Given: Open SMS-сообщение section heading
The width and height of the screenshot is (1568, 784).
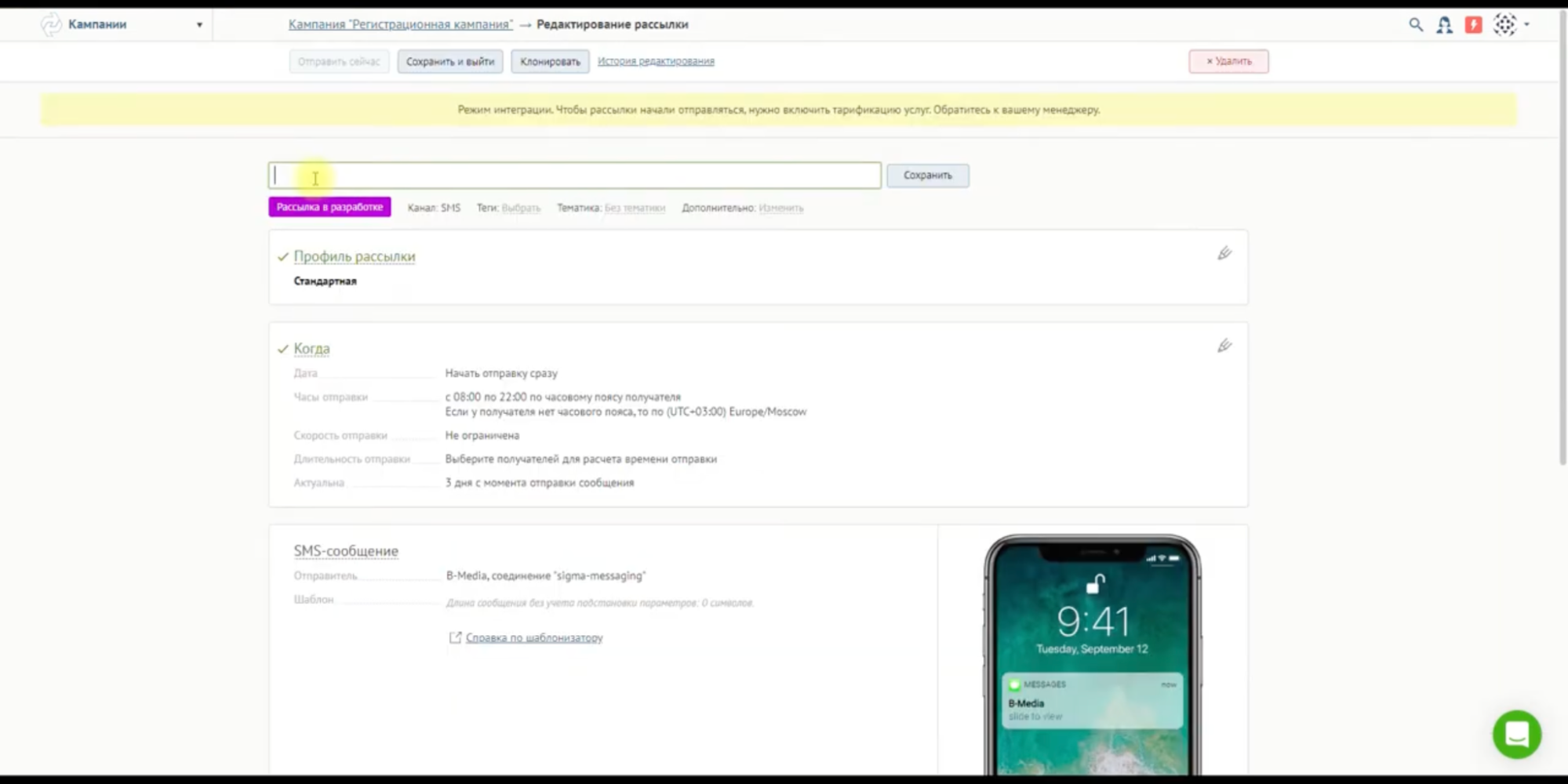Looking at the screenshot, I should 346,551.
